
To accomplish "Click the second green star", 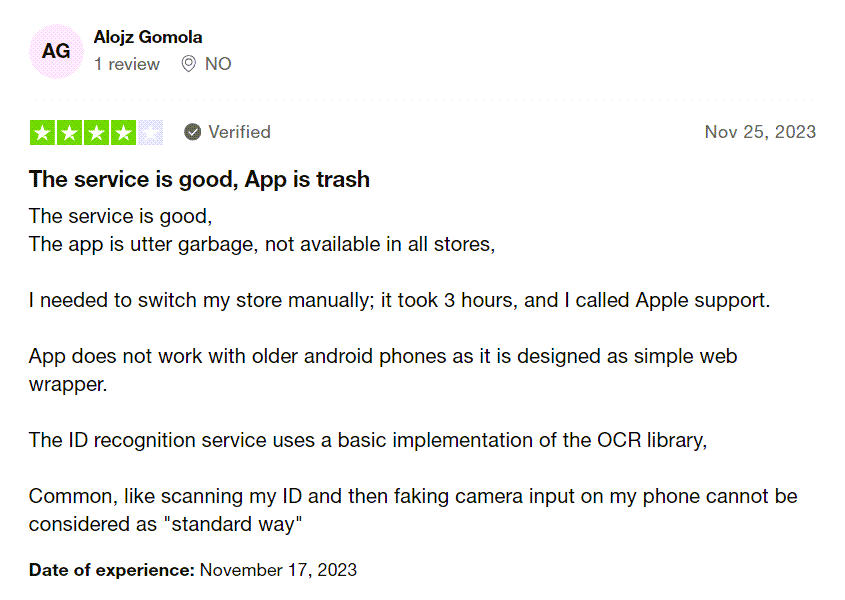I will (70, 133).
